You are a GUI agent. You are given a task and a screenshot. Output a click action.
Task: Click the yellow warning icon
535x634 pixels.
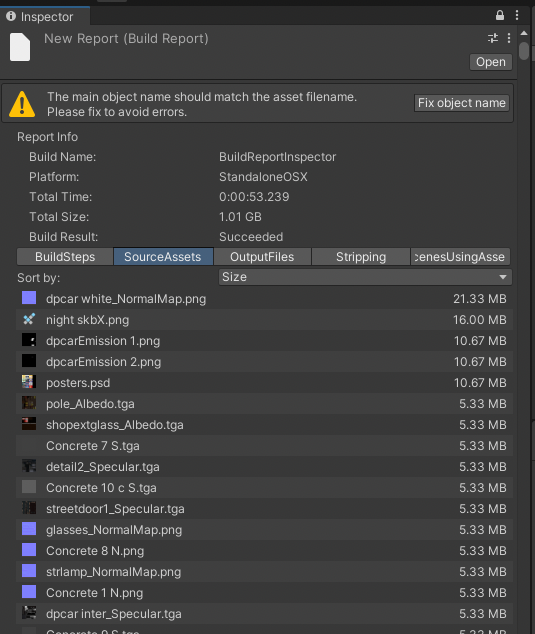(22, 104)
